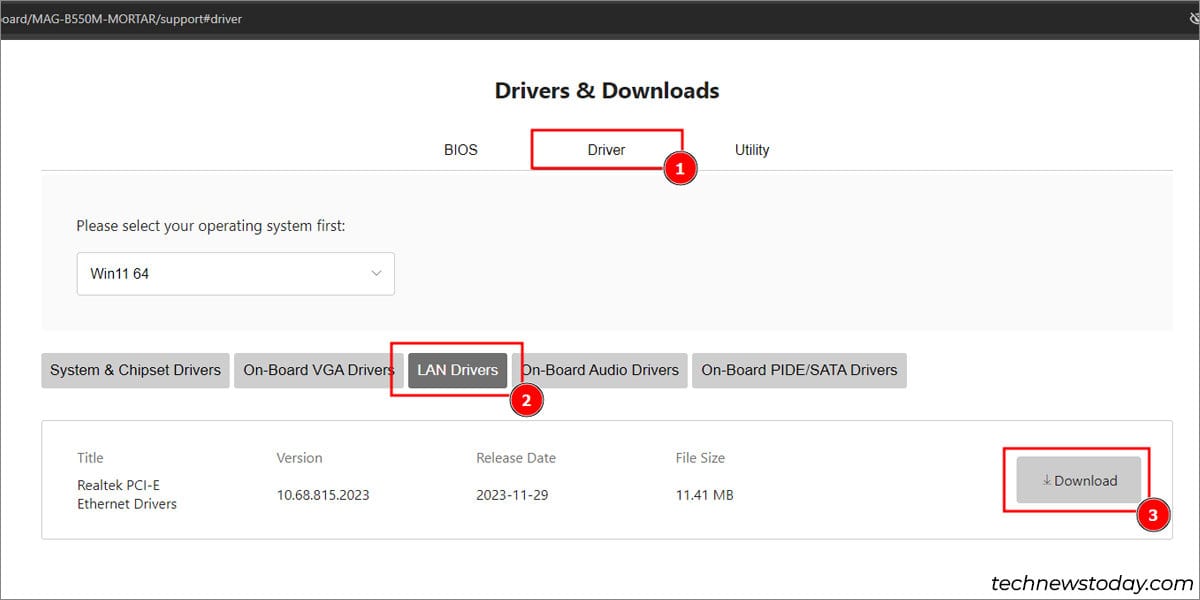Click the Drivers & Downloads heading
This screenshot has height=600, width=1200.
point(606,90)
